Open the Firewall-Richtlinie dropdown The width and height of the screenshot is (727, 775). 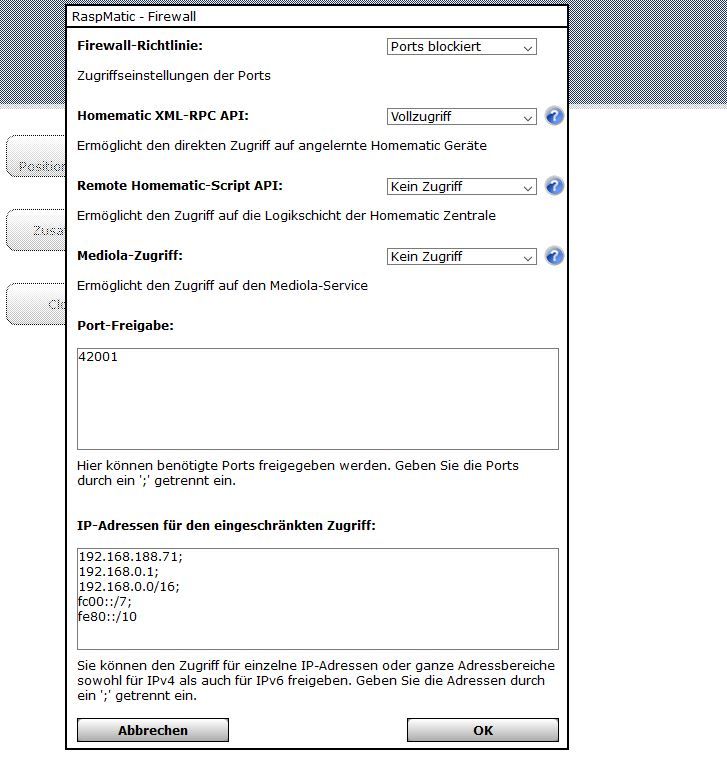pyautogui.click(x=462, y=47)
